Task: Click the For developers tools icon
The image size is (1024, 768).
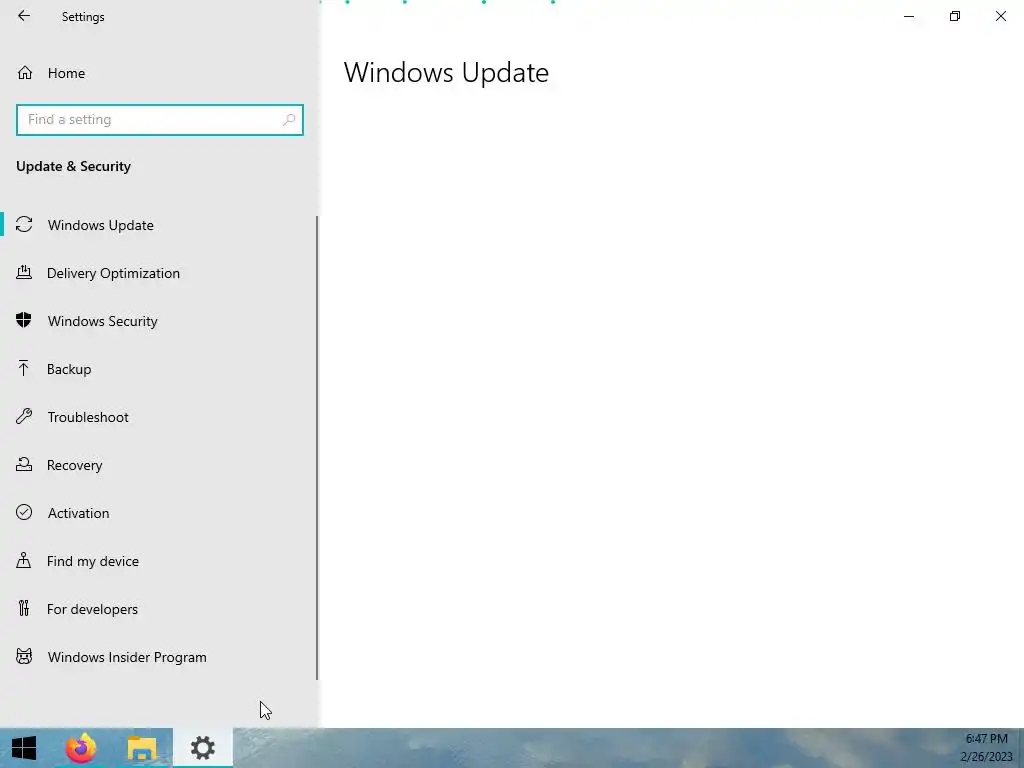Action: (x=24, y=608)
